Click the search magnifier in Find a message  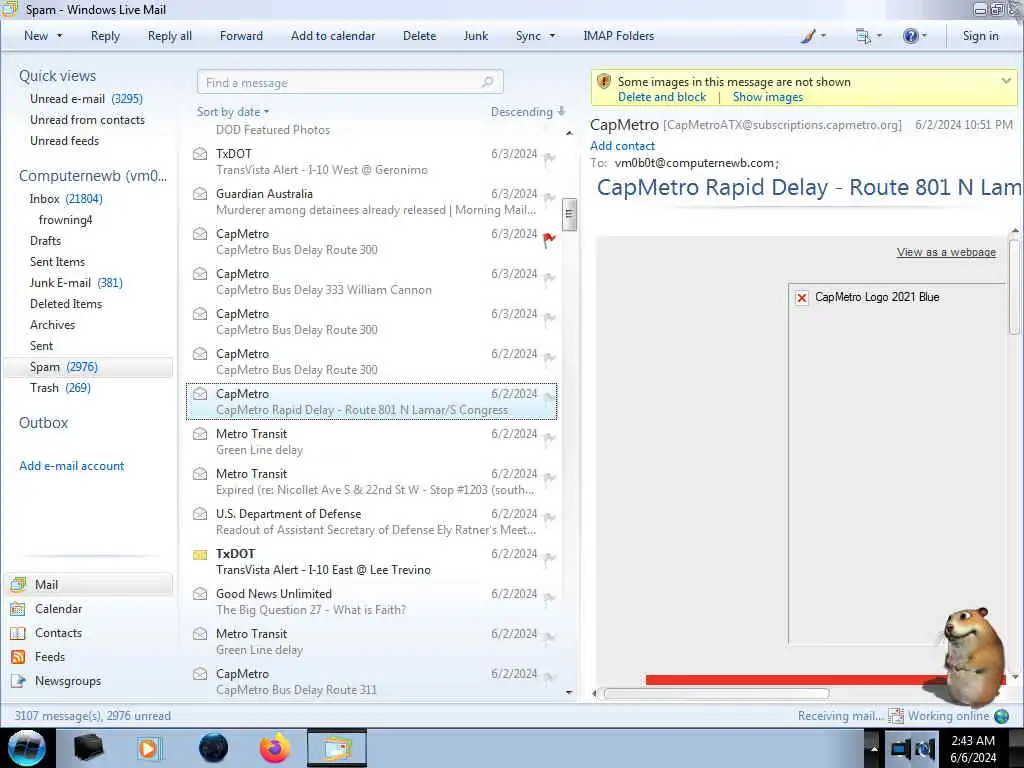(487, 82)
